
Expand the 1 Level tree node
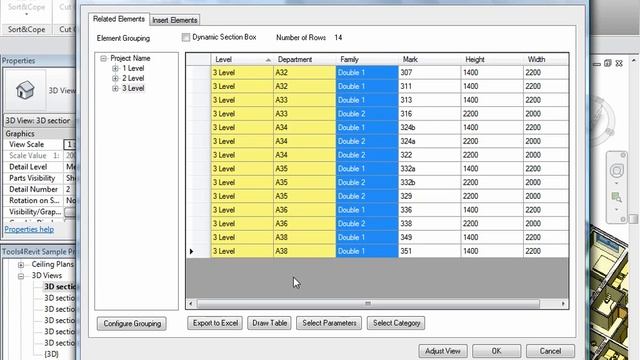click(115, 68)
